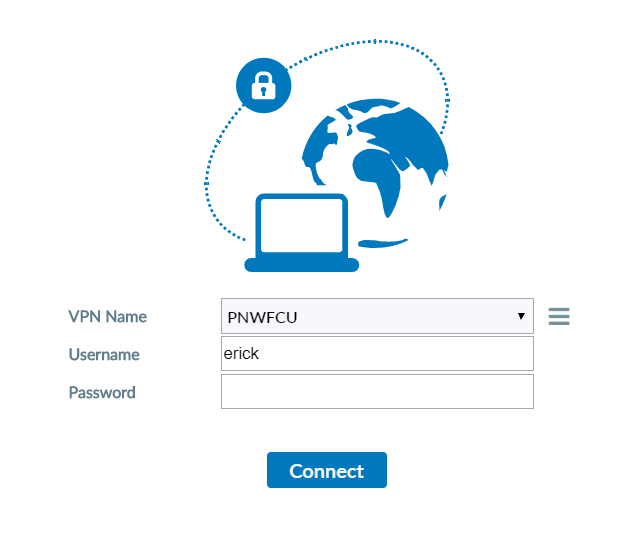Place the cursor after the text erick
This screenshot has height=537, width=617.
(x=260, y=354)
